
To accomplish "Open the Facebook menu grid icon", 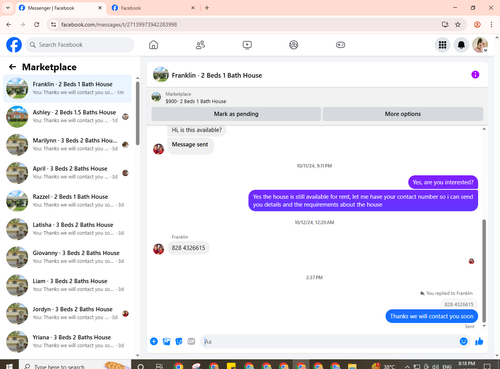I will (442, 45).
